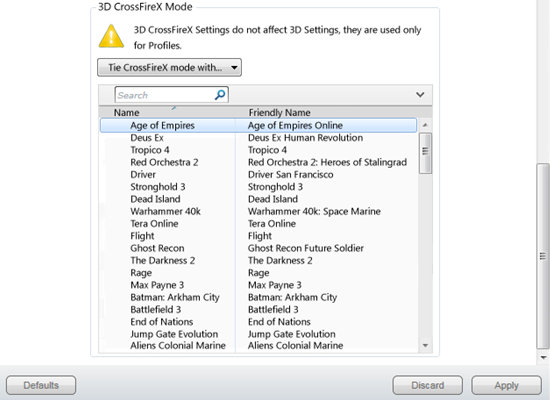Viewport: 550px width, 400px height.
Task: Click the game list scrollbar thumb
Action: click(x=425, y=153)
